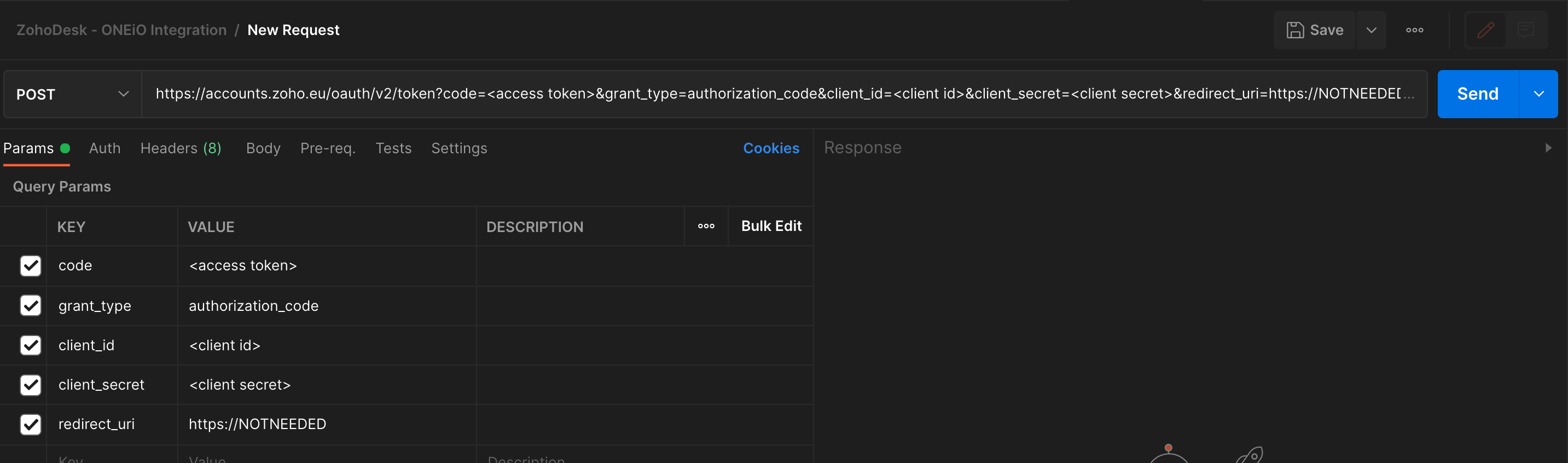This screenshot has width=1568, height=463.
Task: Open the Save options dropdown arrow
Action: 1372,30
